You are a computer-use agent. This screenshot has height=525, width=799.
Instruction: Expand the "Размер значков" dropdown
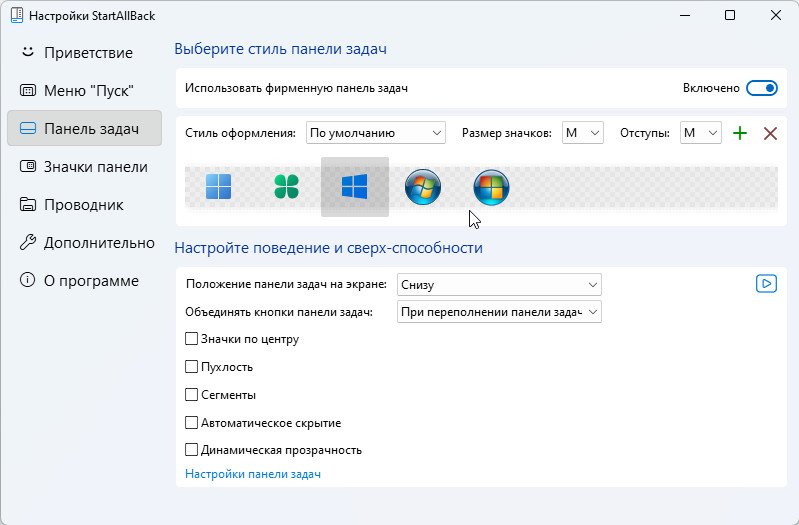tap(582, 133)
